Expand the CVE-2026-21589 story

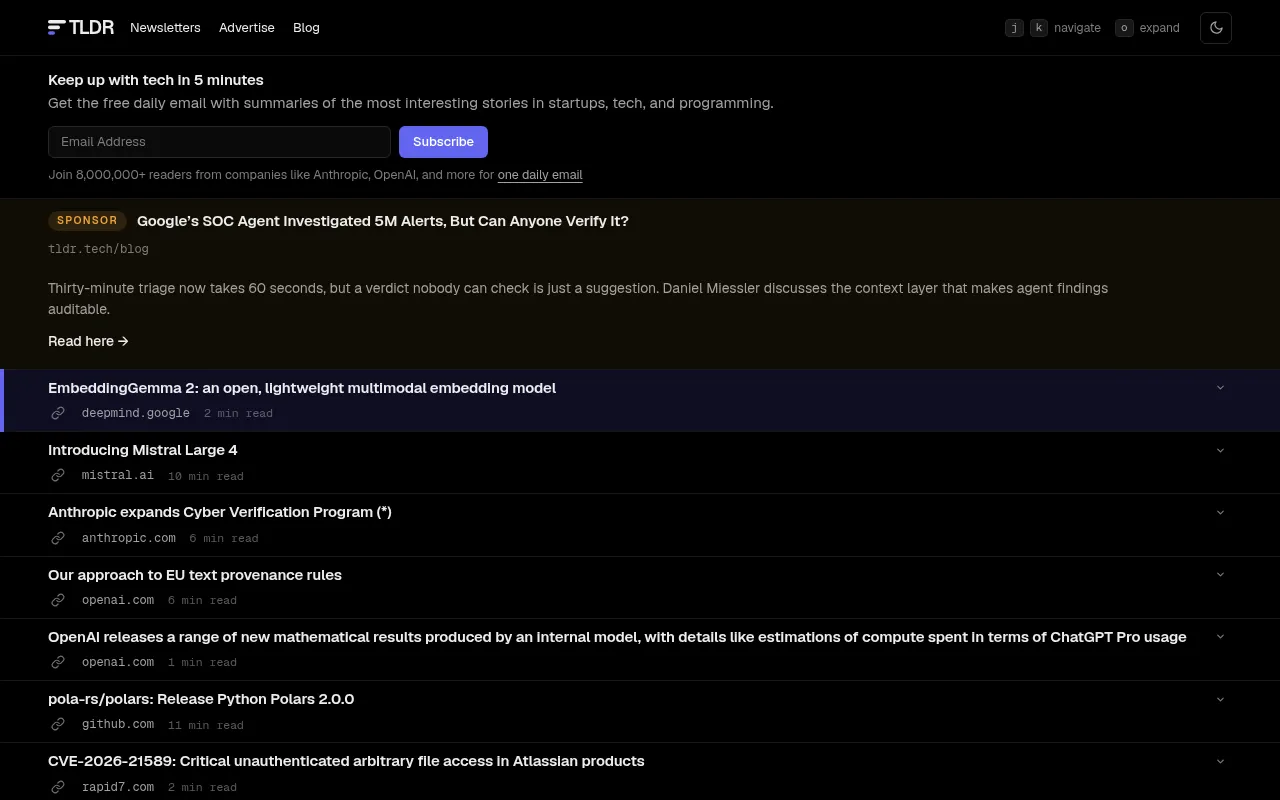(x=1220, y=761)
